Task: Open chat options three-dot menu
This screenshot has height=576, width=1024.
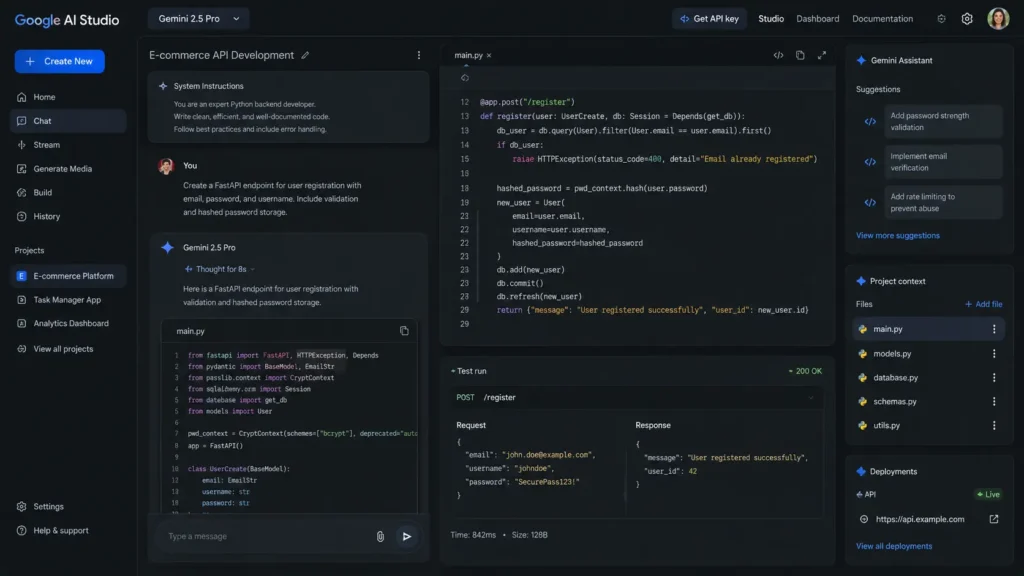Action: click(x=419, y=56)
